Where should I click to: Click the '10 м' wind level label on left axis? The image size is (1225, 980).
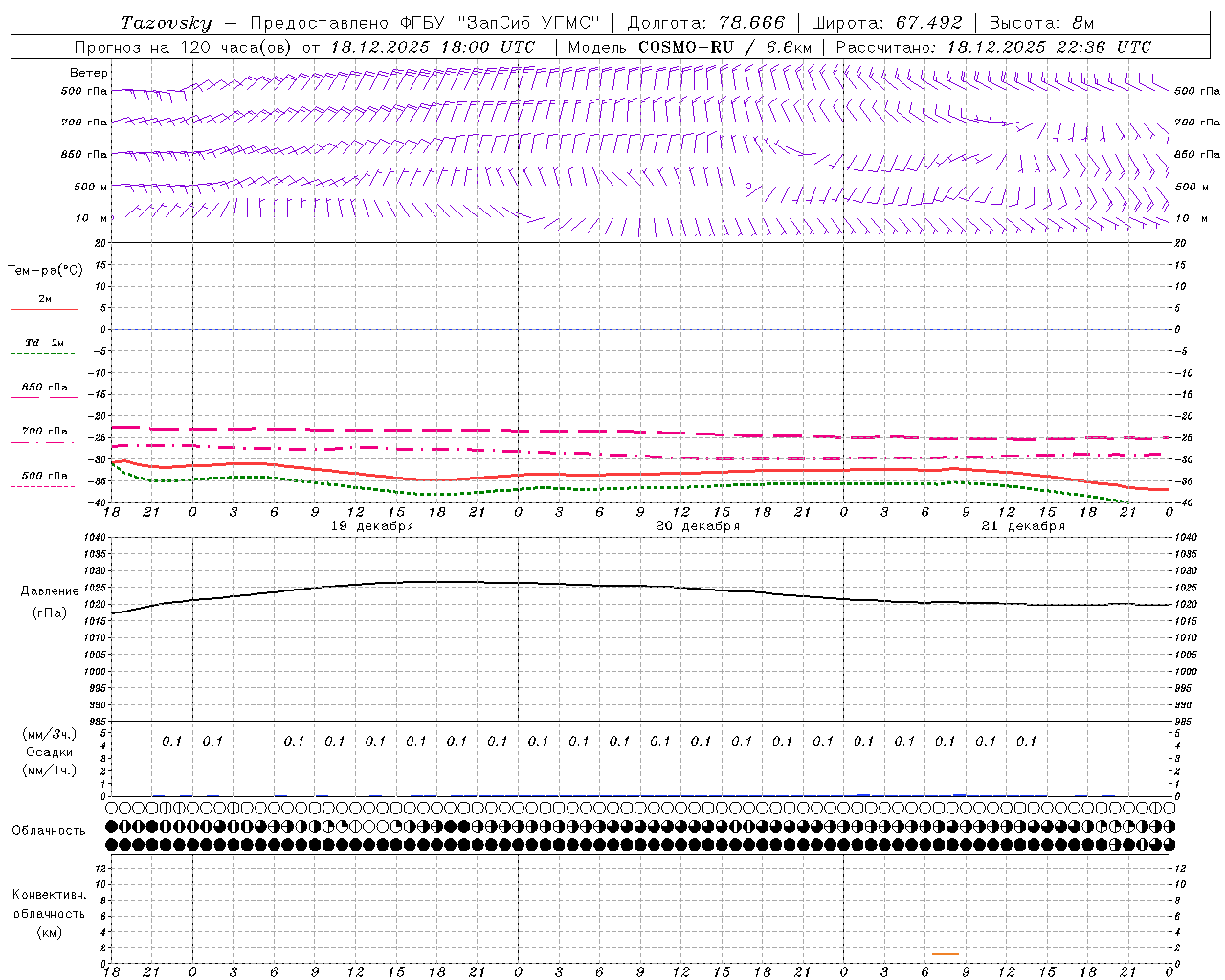pyautogui.click(x=92, y=218)
